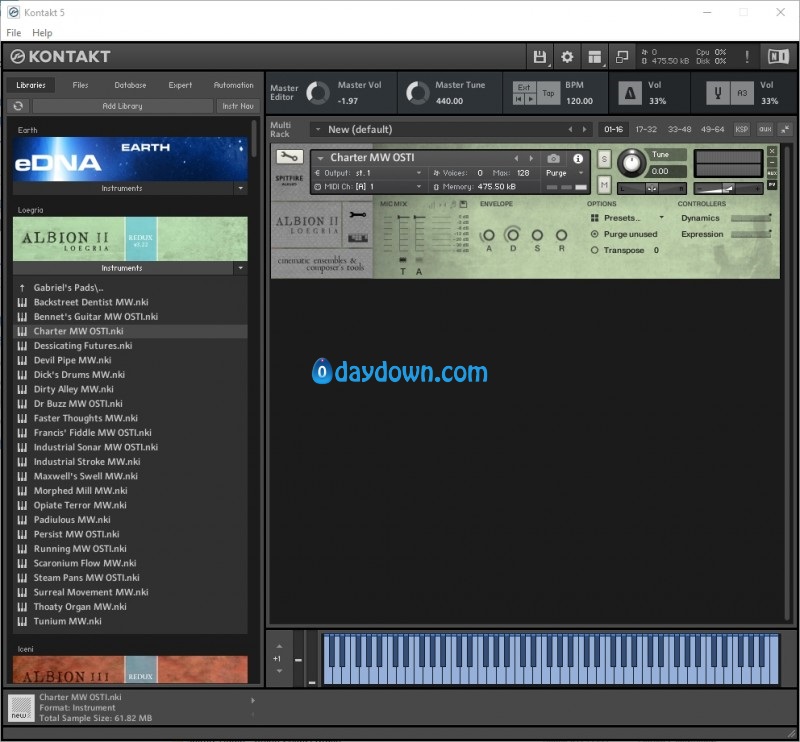Toggle the minimized view icon

pyautogui.click(x=622, y=56)
